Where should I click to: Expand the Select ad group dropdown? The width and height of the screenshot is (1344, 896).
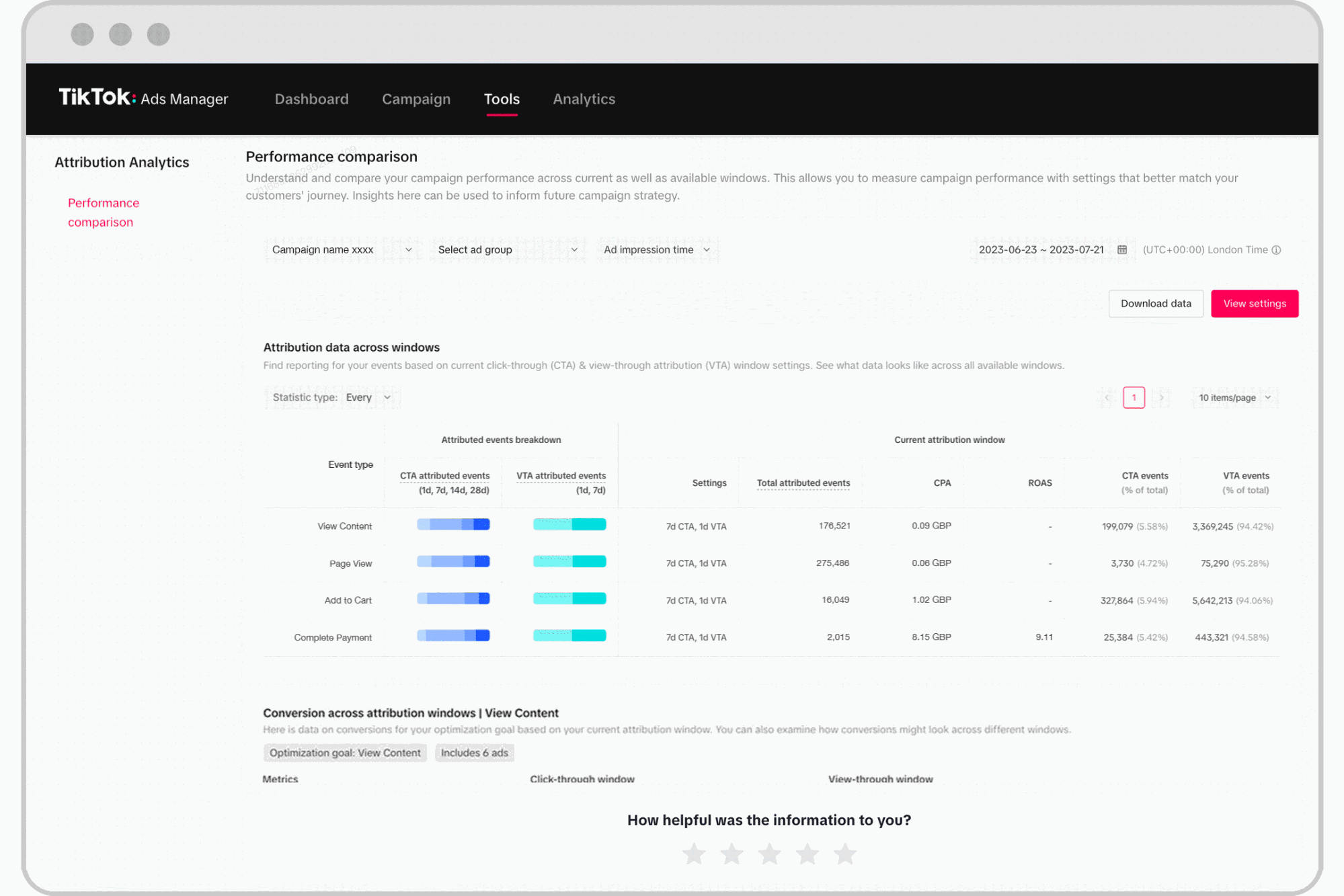(507, 249)
